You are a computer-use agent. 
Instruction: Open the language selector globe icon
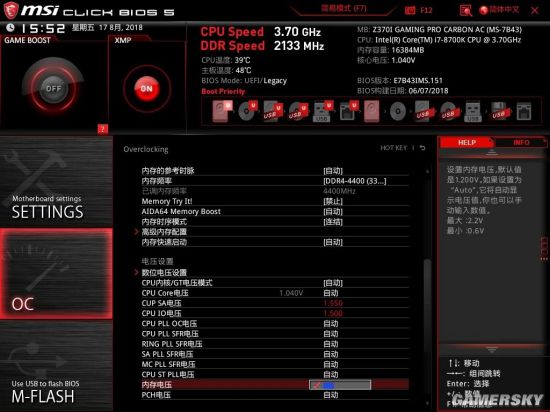pos(484,10)
